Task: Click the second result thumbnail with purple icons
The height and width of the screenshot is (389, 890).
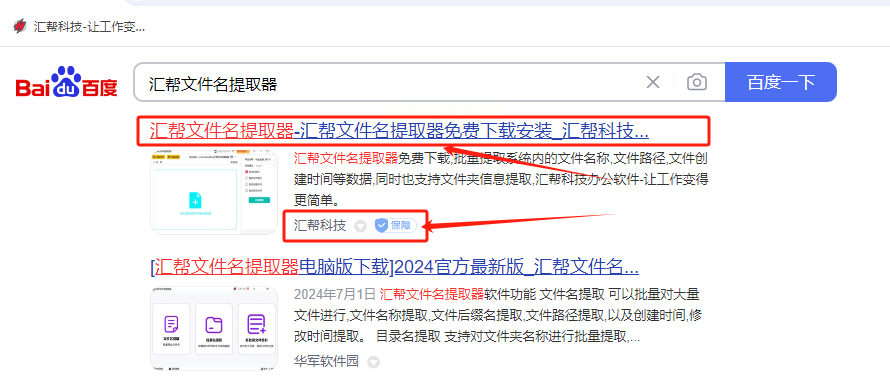Action: 214,328
